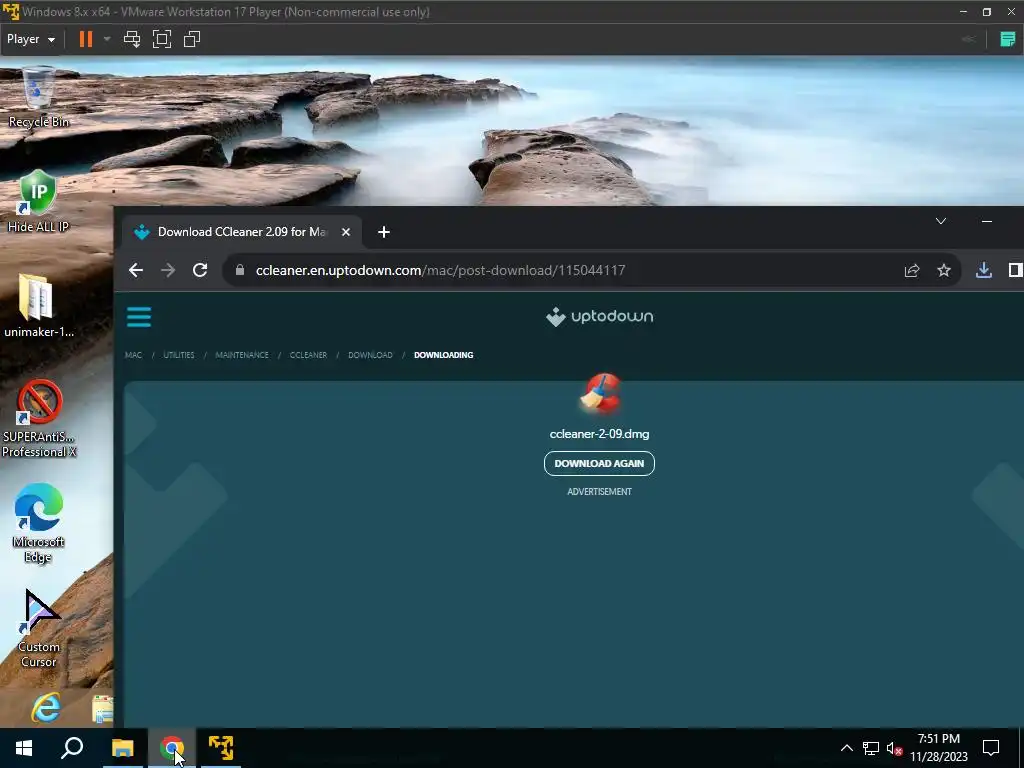The width and height of the screenshot is (1024, 768).
Task: Open Chrome downloads panel
Action: [984, 270]
